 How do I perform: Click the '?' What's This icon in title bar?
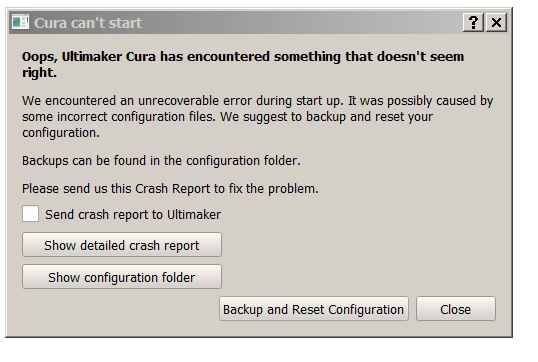click(x=473, y=23)
